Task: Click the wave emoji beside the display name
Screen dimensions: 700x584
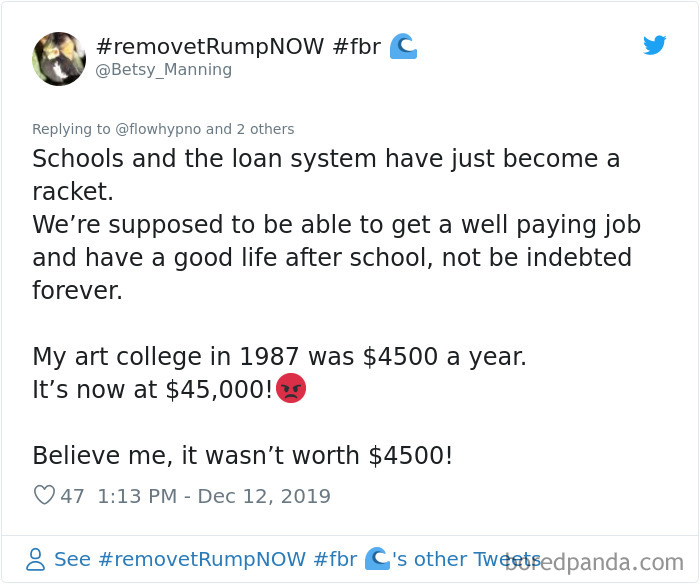Action: (403, 46)
